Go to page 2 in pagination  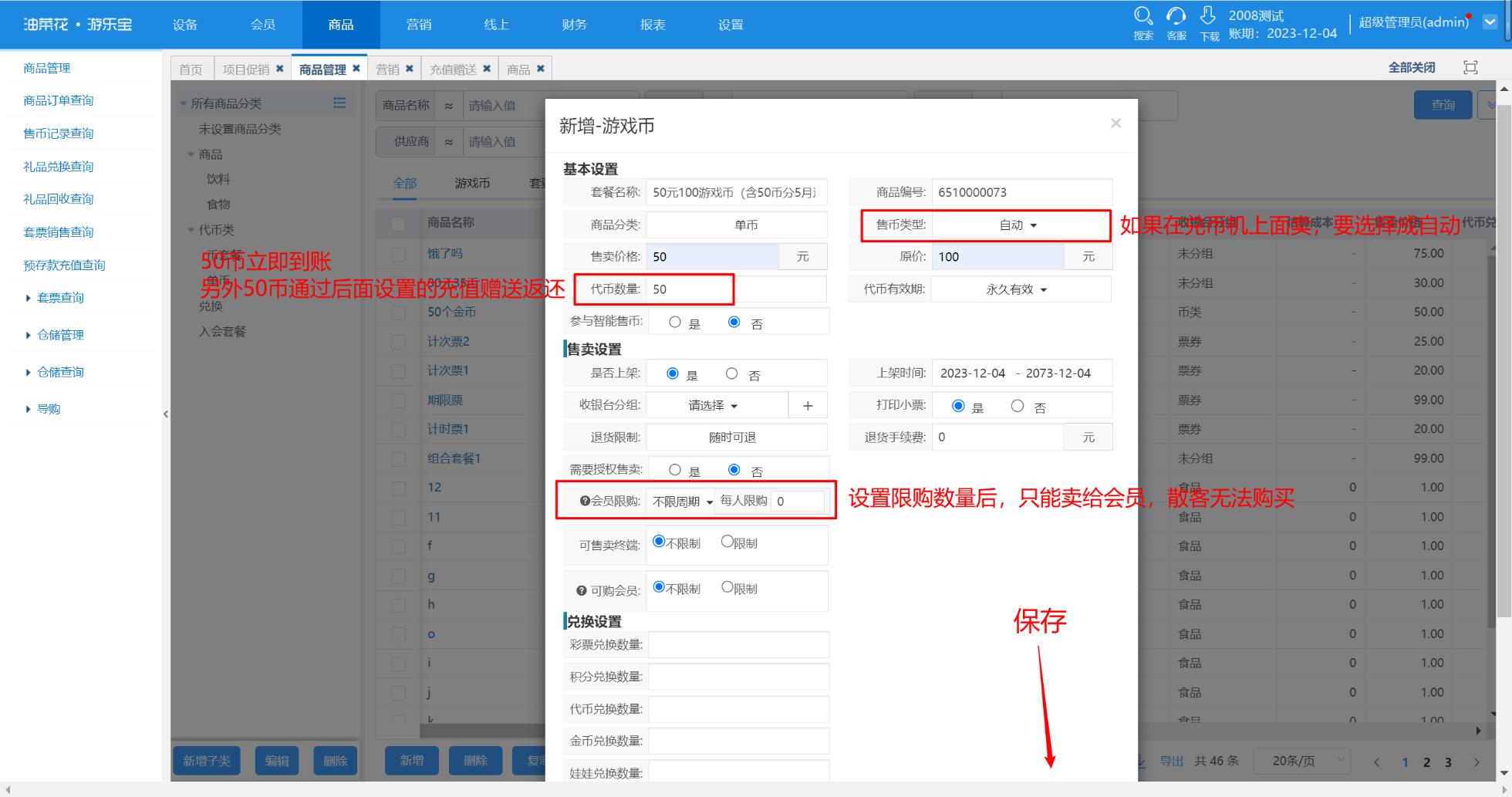[1426, 762]
